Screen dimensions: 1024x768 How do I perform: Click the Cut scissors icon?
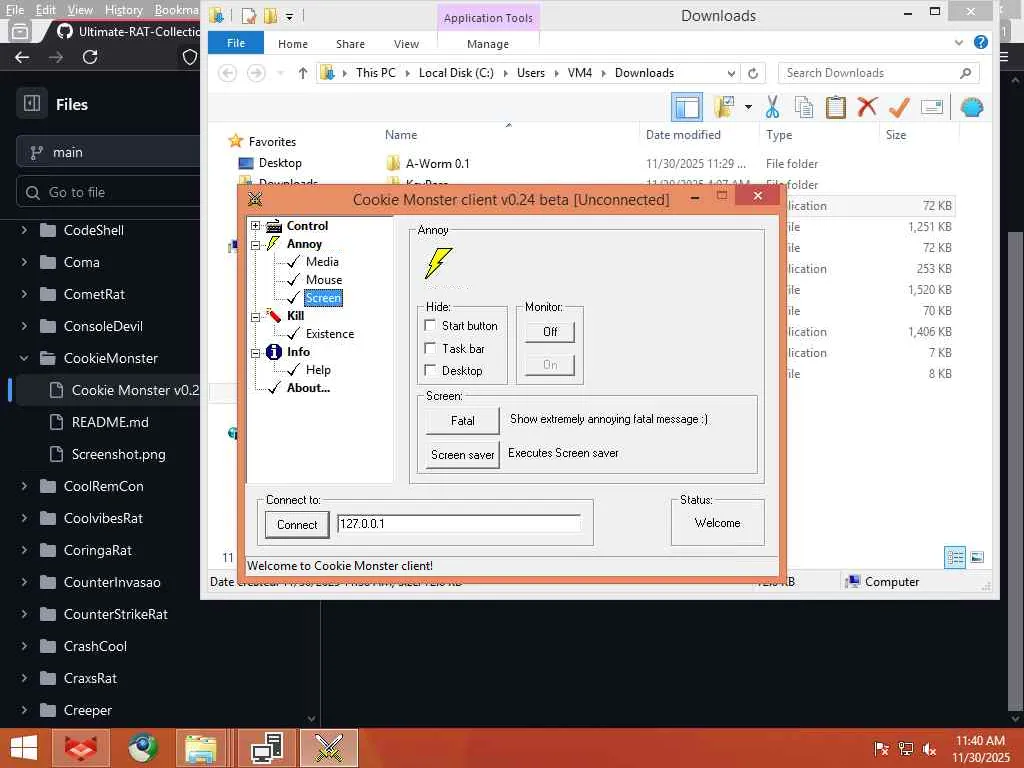[x=772, y=107]
